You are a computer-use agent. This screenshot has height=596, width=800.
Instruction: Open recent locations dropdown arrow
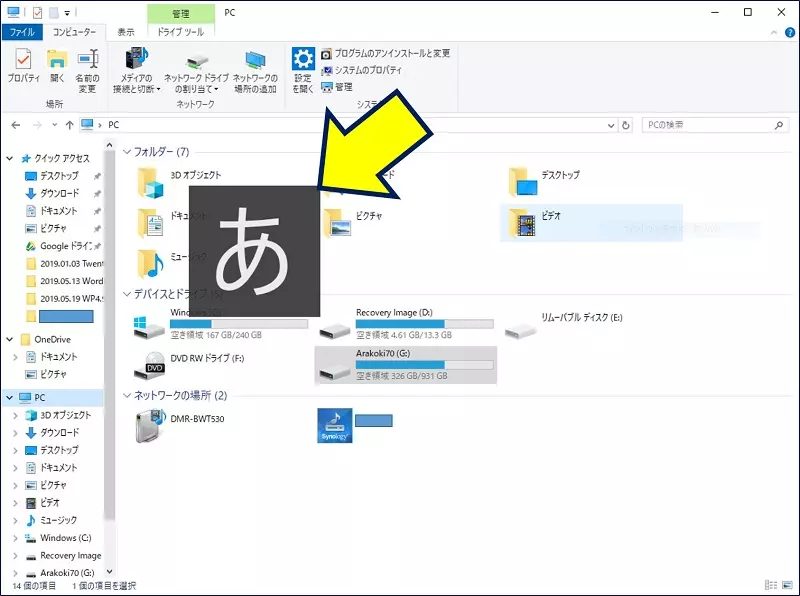(x=55, y=125)
